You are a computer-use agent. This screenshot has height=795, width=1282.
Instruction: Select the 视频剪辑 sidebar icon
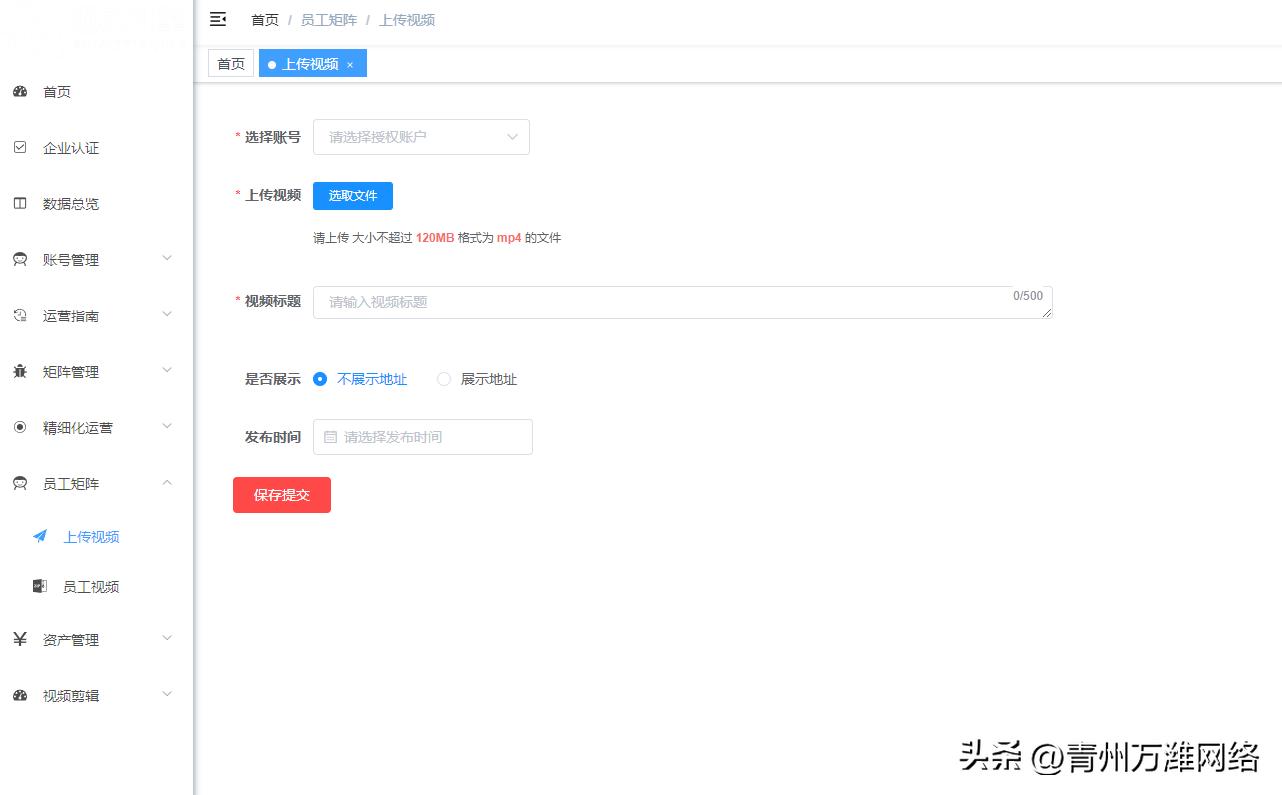click(x=21, y=694)
